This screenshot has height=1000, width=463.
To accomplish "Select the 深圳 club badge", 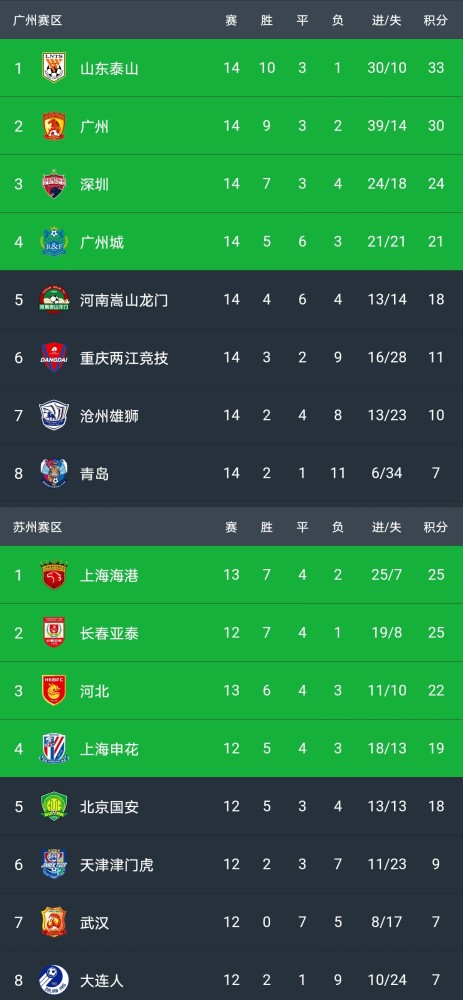I will 54,184.
